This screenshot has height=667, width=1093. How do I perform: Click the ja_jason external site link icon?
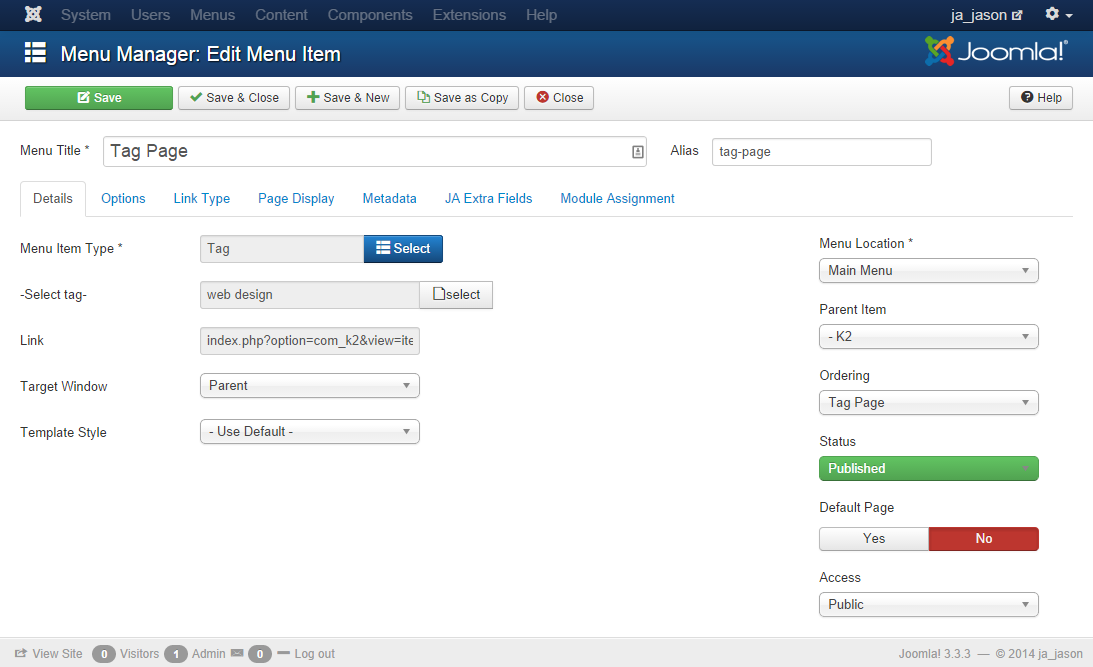(x=1018, y=16)
